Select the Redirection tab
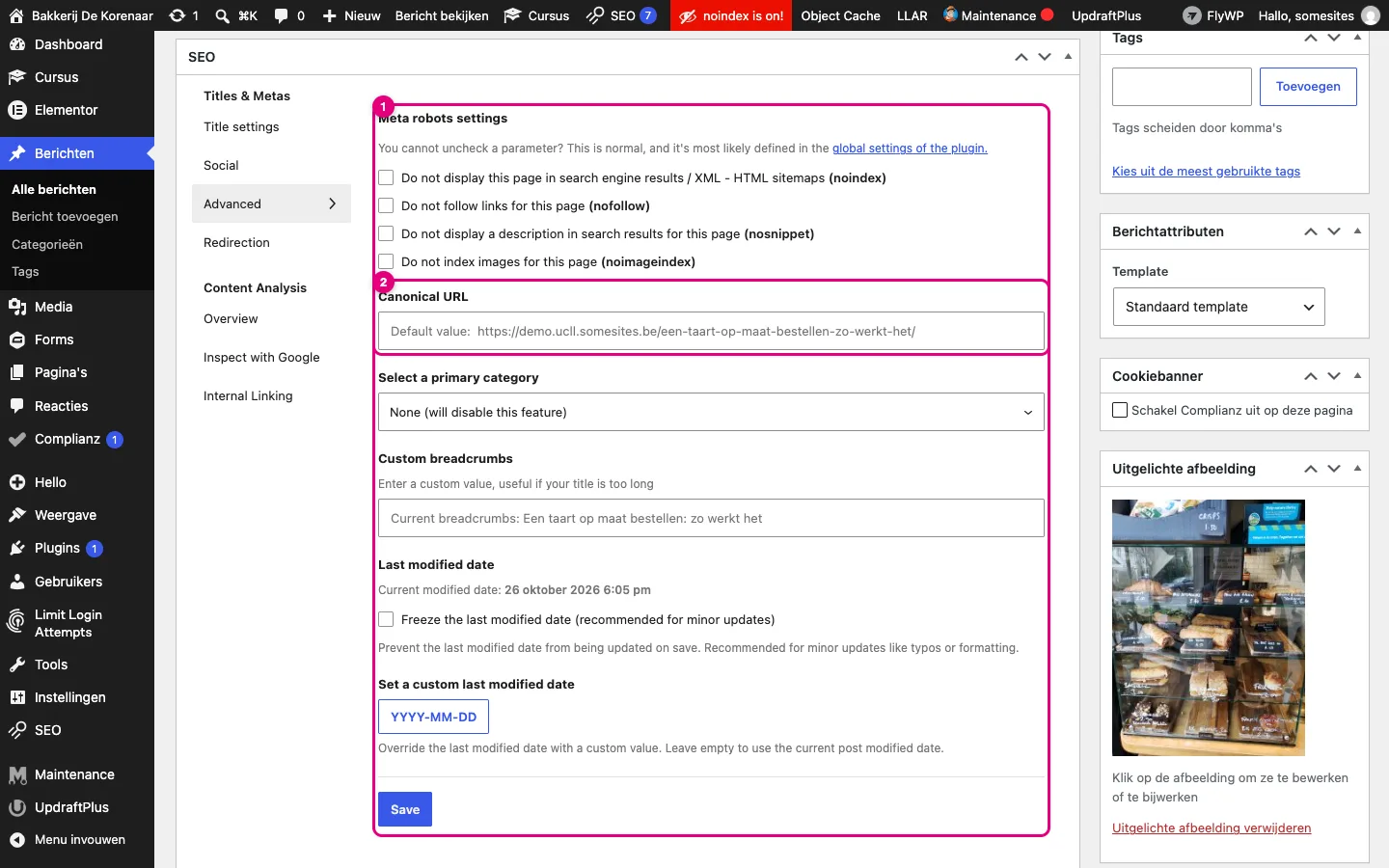The width and height of the screenshot is (1389, 868). [236, 242]
